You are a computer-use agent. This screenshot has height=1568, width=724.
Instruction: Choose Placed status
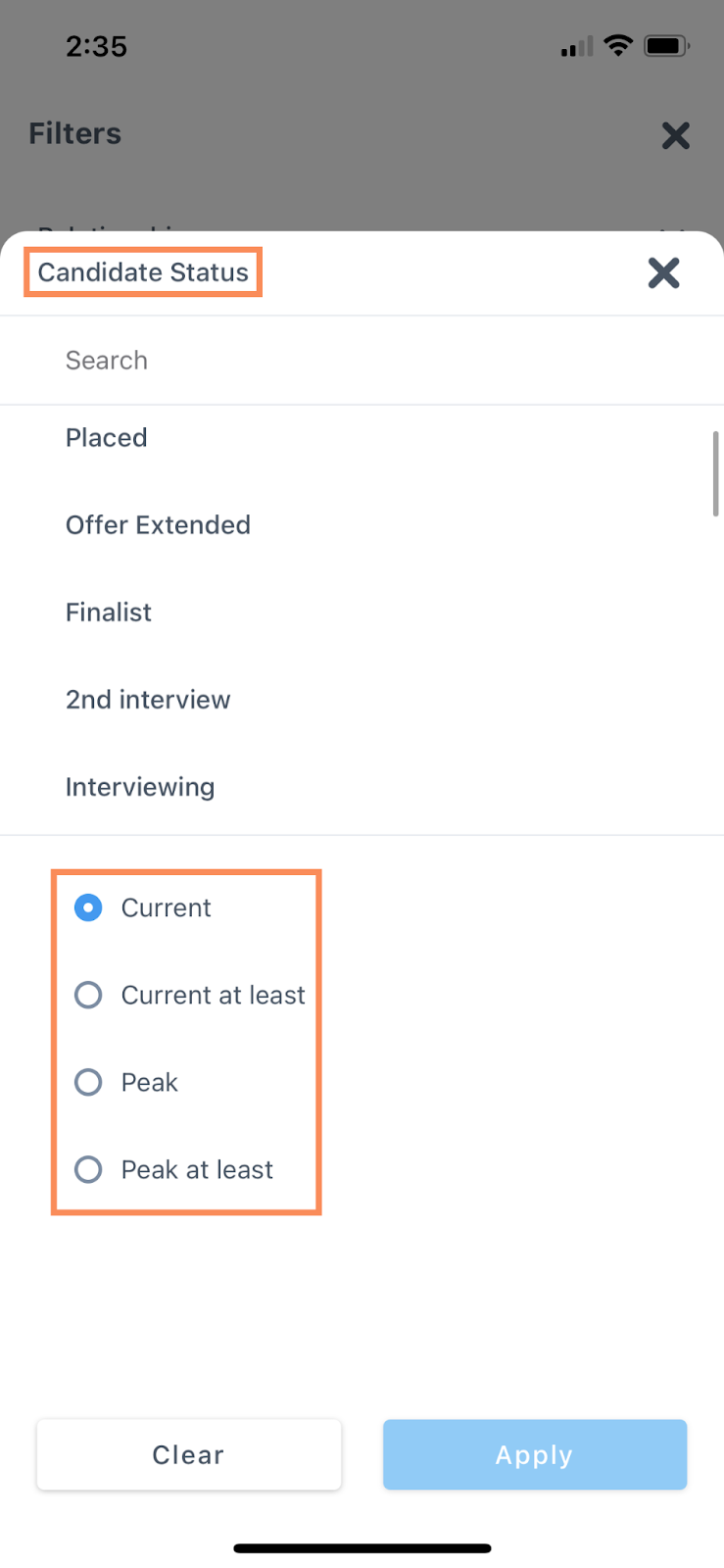coord(107,438)
